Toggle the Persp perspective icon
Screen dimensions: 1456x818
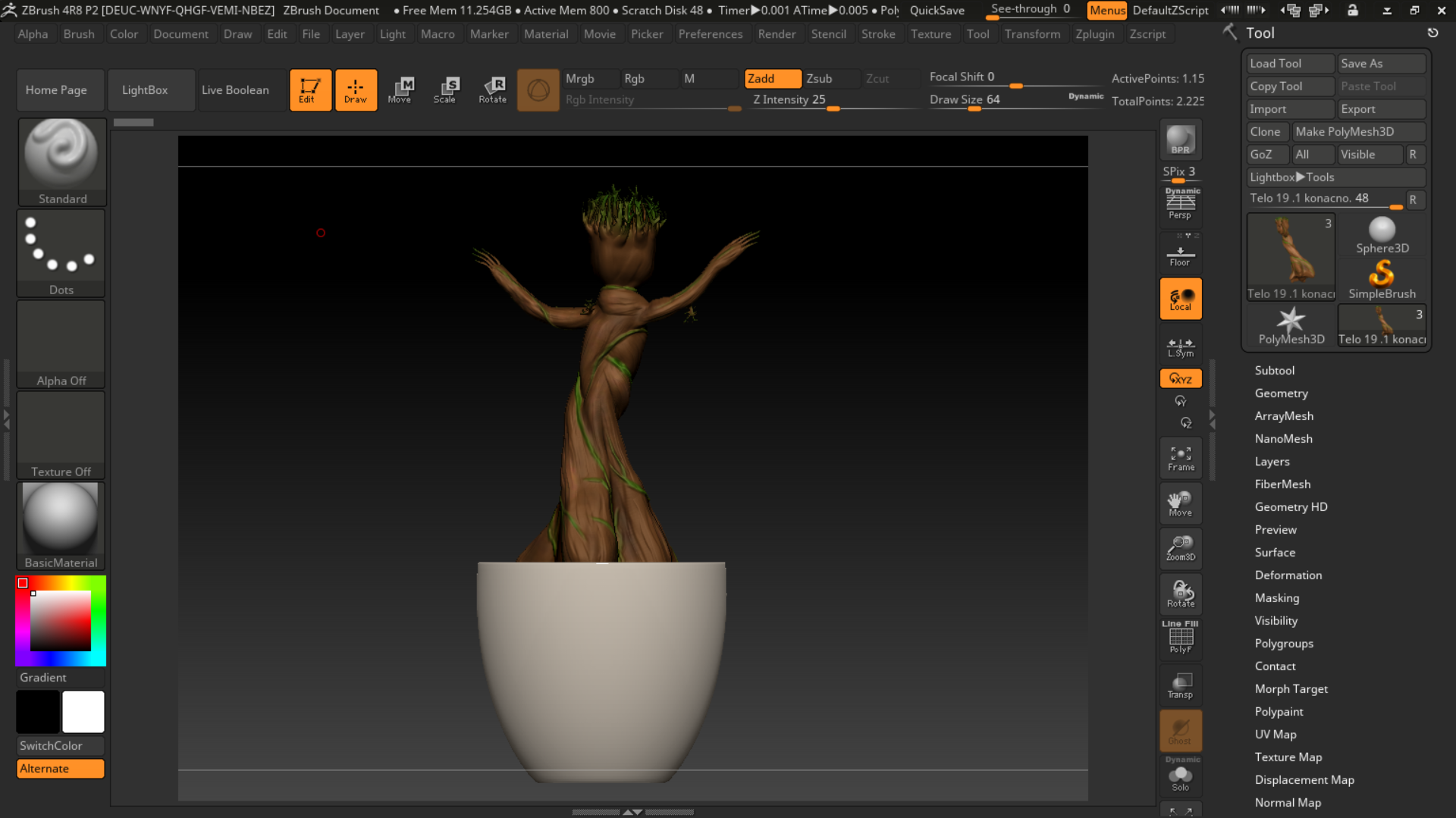1181,205
